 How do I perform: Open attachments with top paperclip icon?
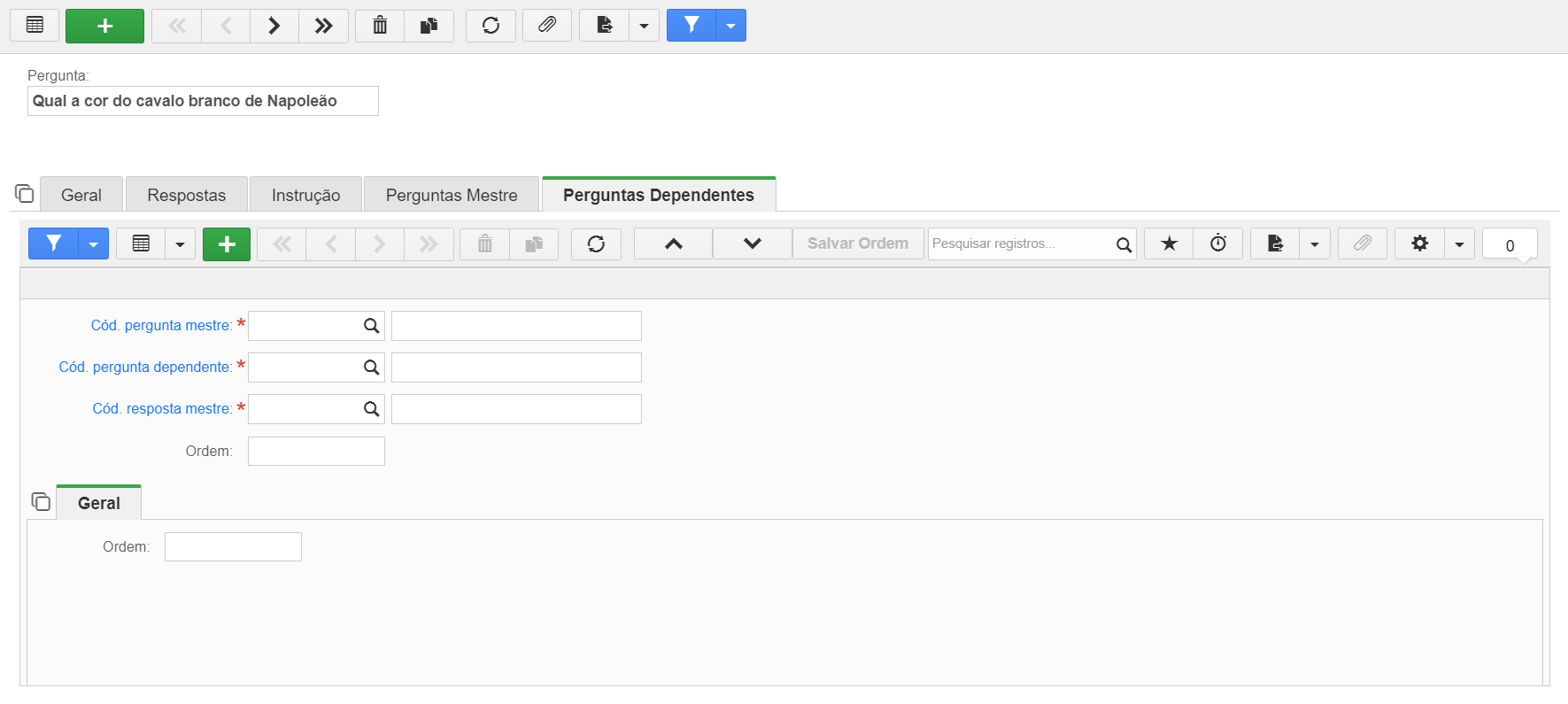tap(547, 26)
